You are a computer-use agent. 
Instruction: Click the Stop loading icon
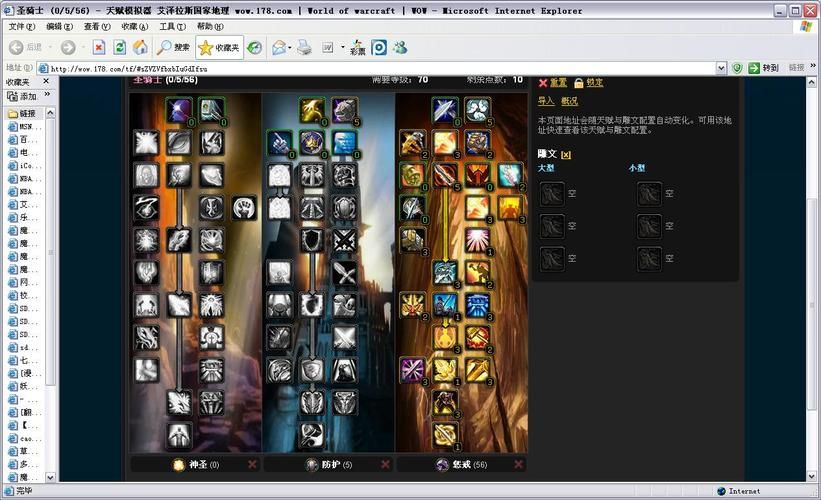98,47
